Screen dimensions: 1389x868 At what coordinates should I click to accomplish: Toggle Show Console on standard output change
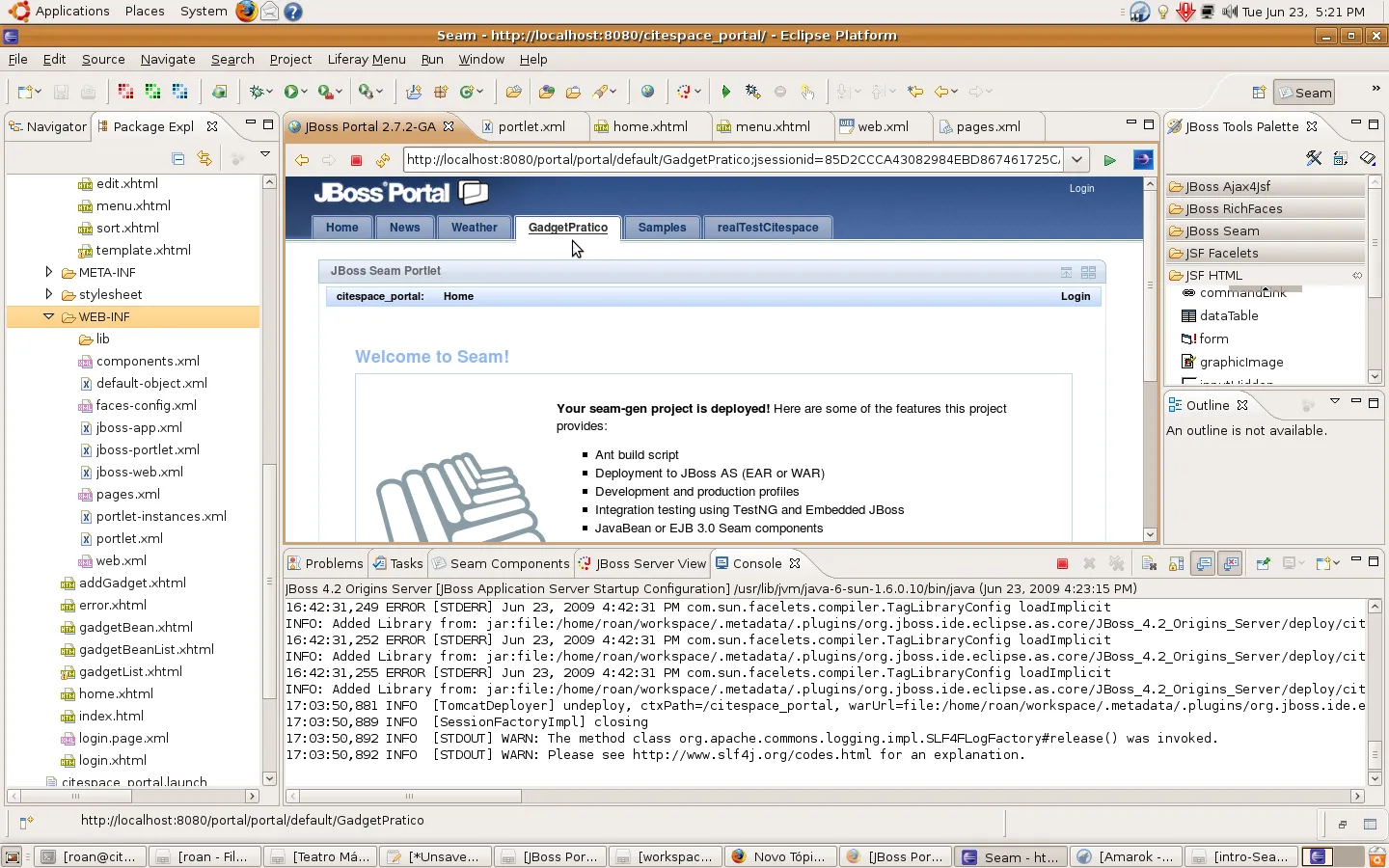pyautogui.click(x=1204, y=564)
